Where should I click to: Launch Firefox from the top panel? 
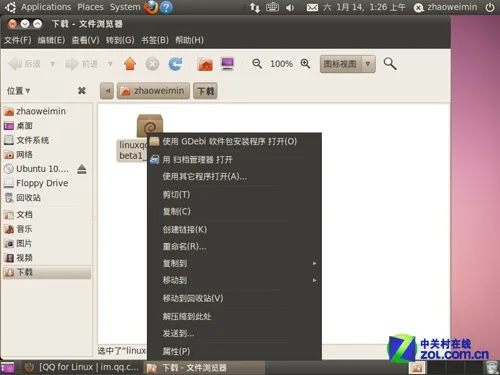[x=151, y=7]
